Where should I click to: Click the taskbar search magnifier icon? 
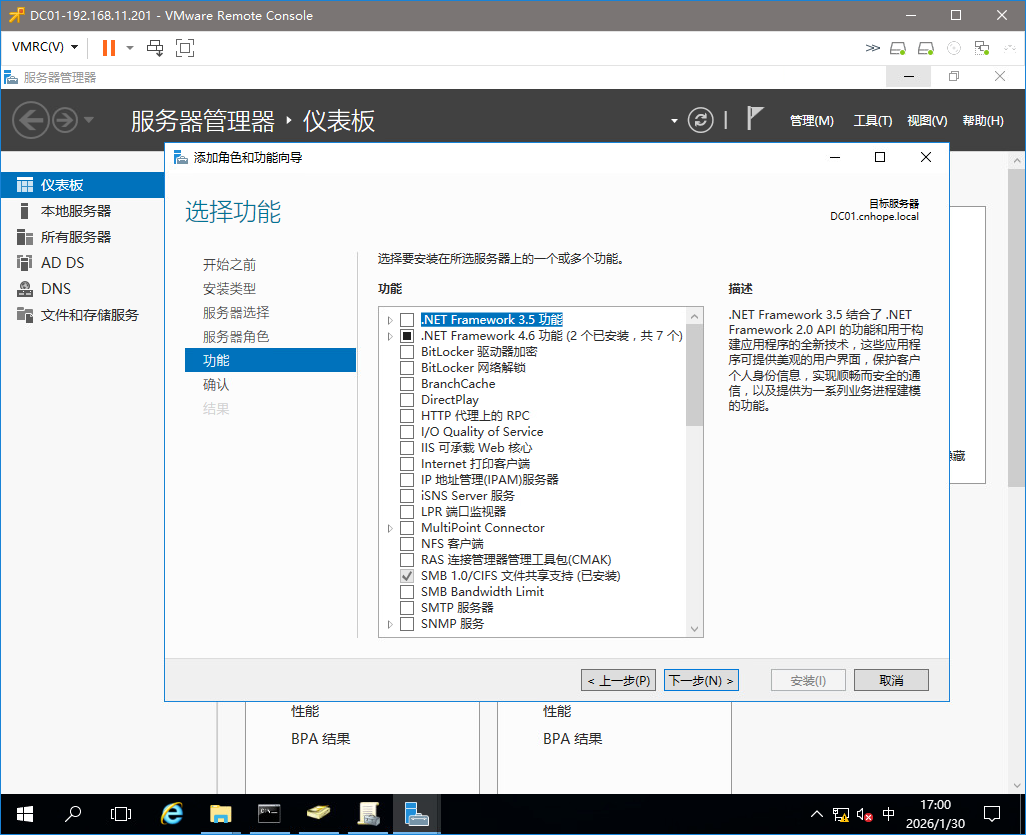point(73,814)
